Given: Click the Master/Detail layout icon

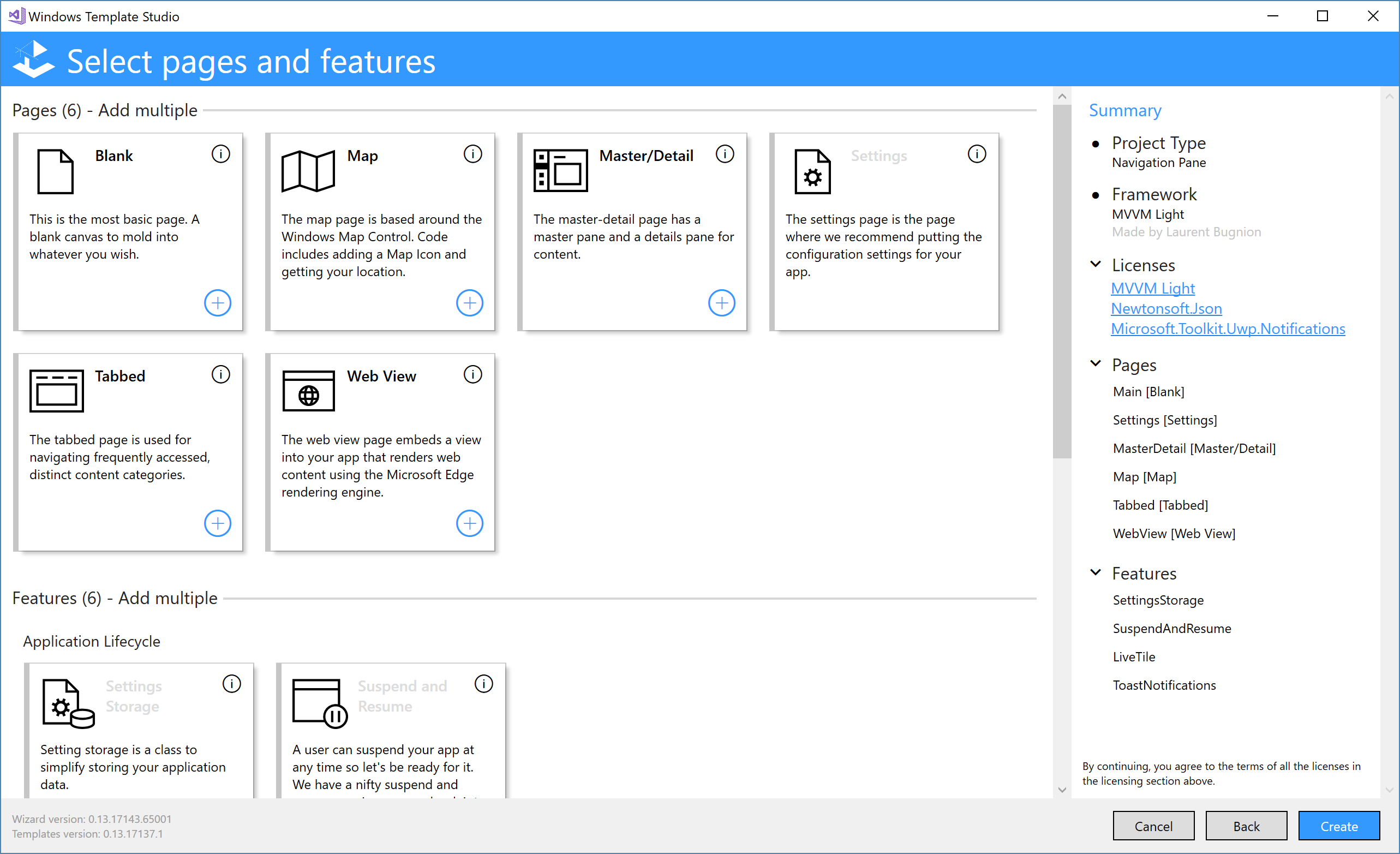Looking at the screenshot, I should point(561,170).
